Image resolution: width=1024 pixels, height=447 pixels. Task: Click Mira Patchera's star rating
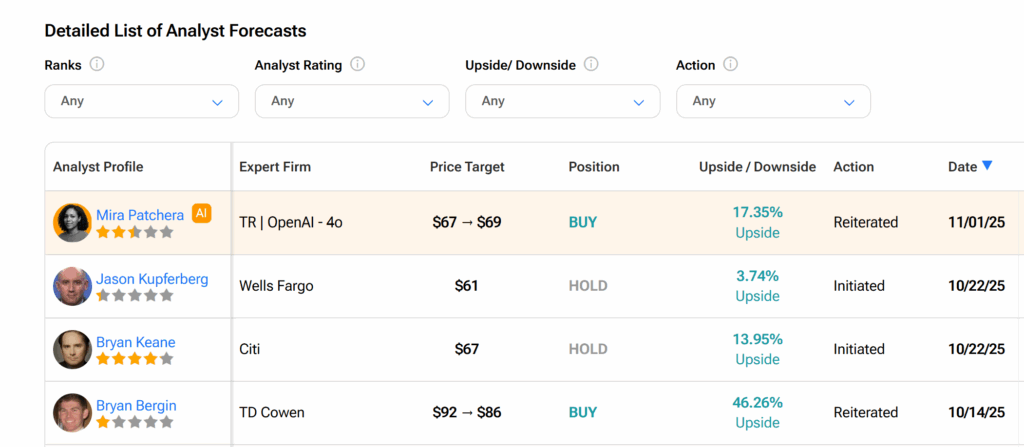(134, 232)
